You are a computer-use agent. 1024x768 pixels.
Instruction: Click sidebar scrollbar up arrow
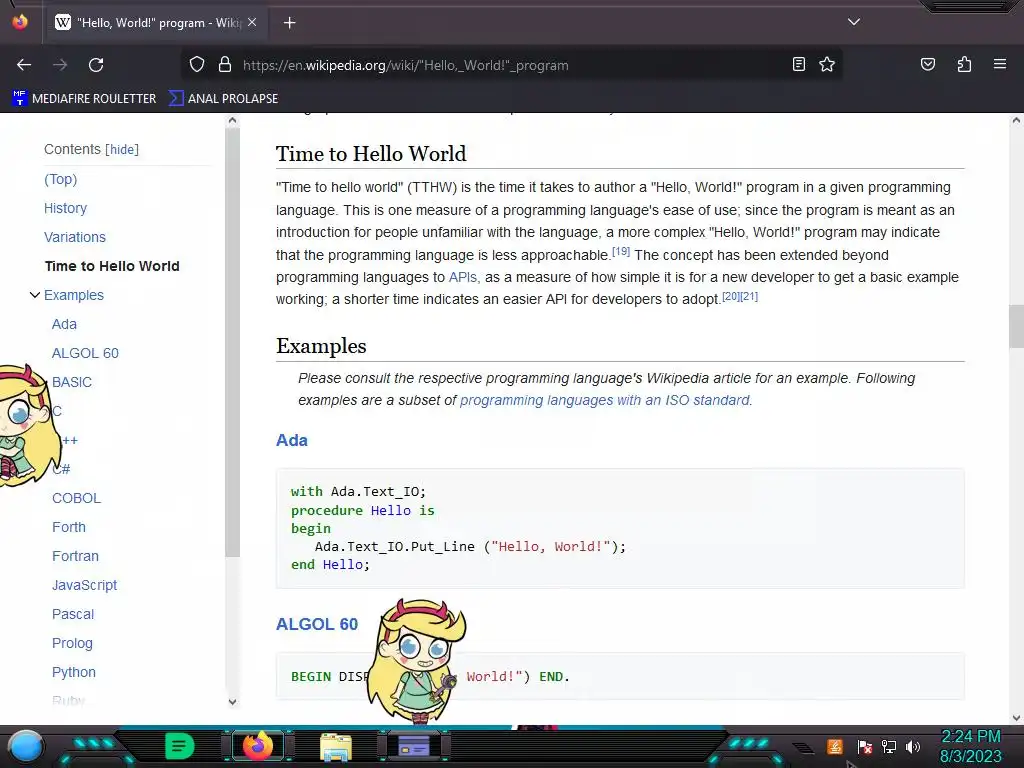(232, 121)
